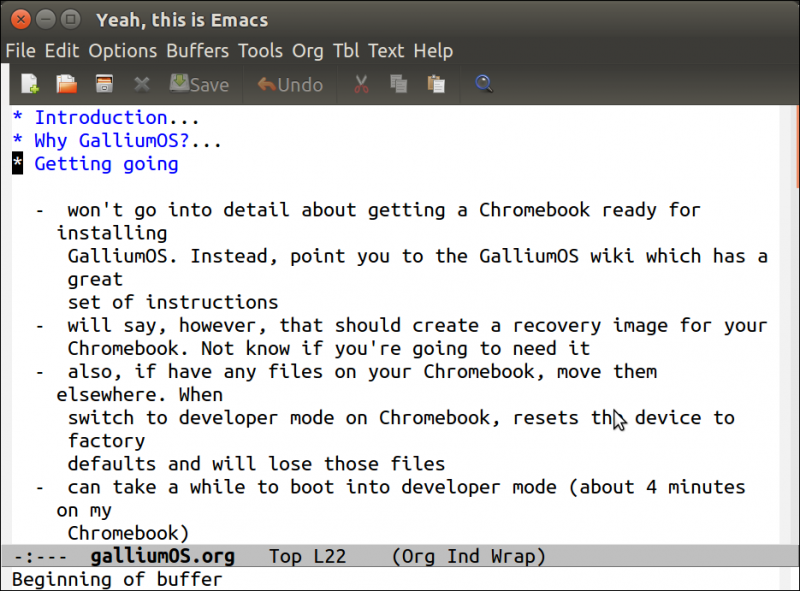The height and width of the screenshot is (591, 800).
Task: Open the Tbl menu
Action: 345,51
